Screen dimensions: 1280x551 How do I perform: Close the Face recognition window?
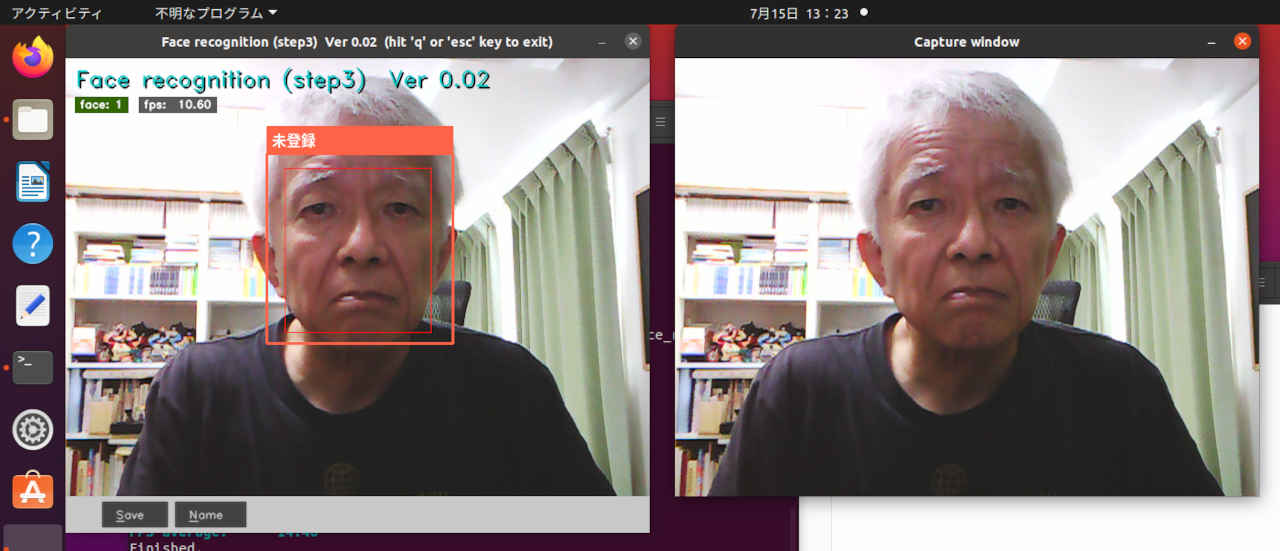pyautogui.click(x=633, y=42)
